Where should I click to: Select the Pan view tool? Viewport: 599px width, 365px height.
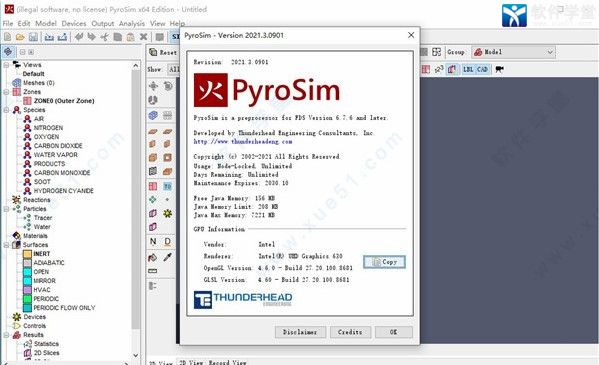(153, 86)
